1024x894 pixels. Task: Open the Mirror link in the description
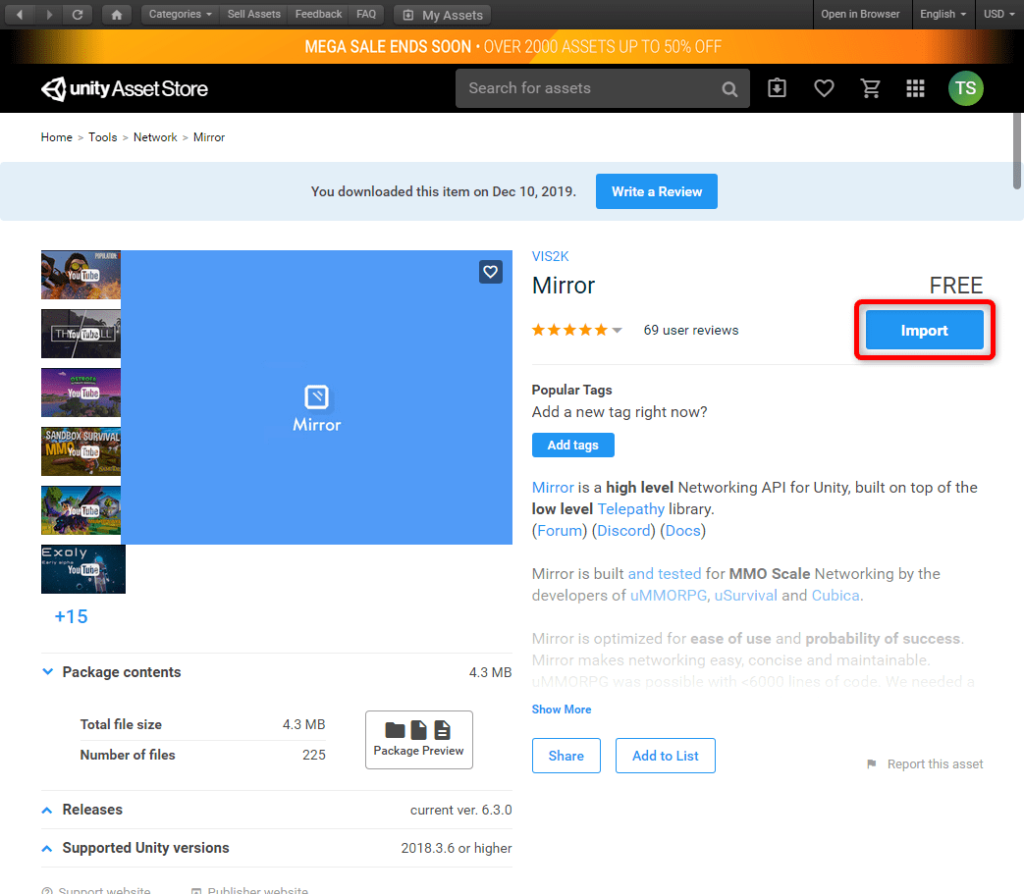point(552,487)
